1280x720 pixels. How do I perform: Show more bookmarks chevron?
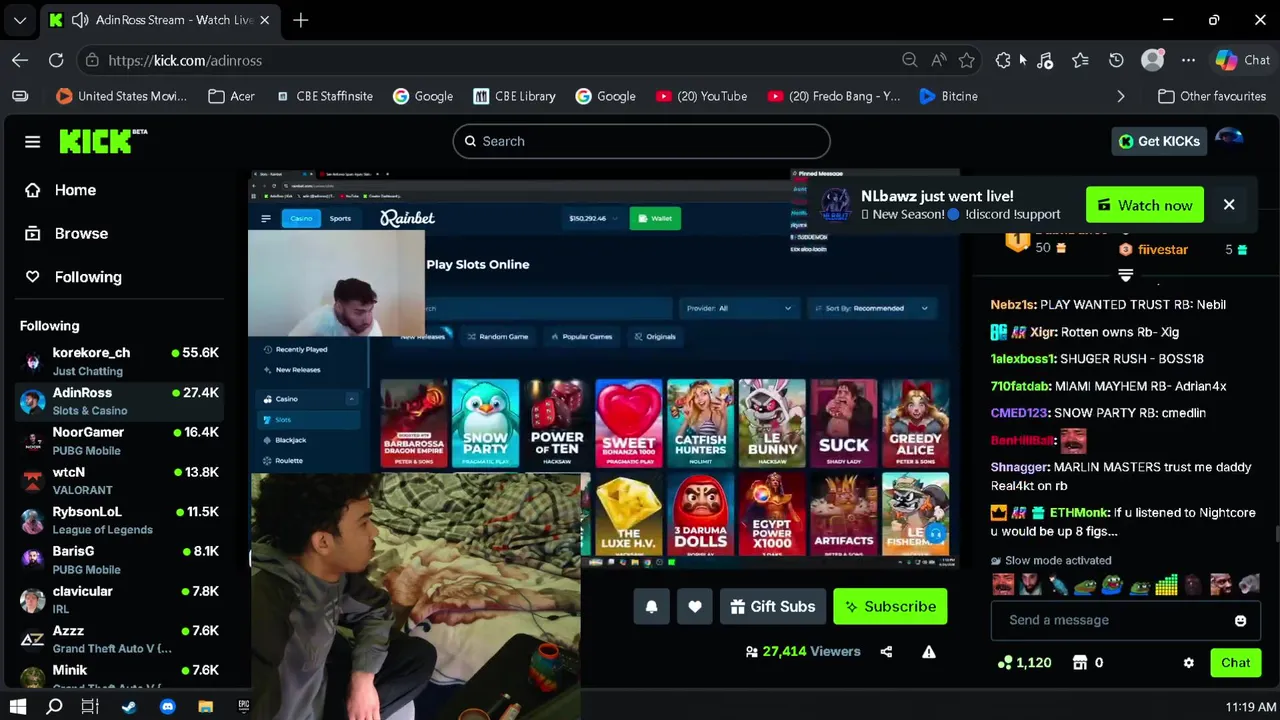coord(1120,96)
